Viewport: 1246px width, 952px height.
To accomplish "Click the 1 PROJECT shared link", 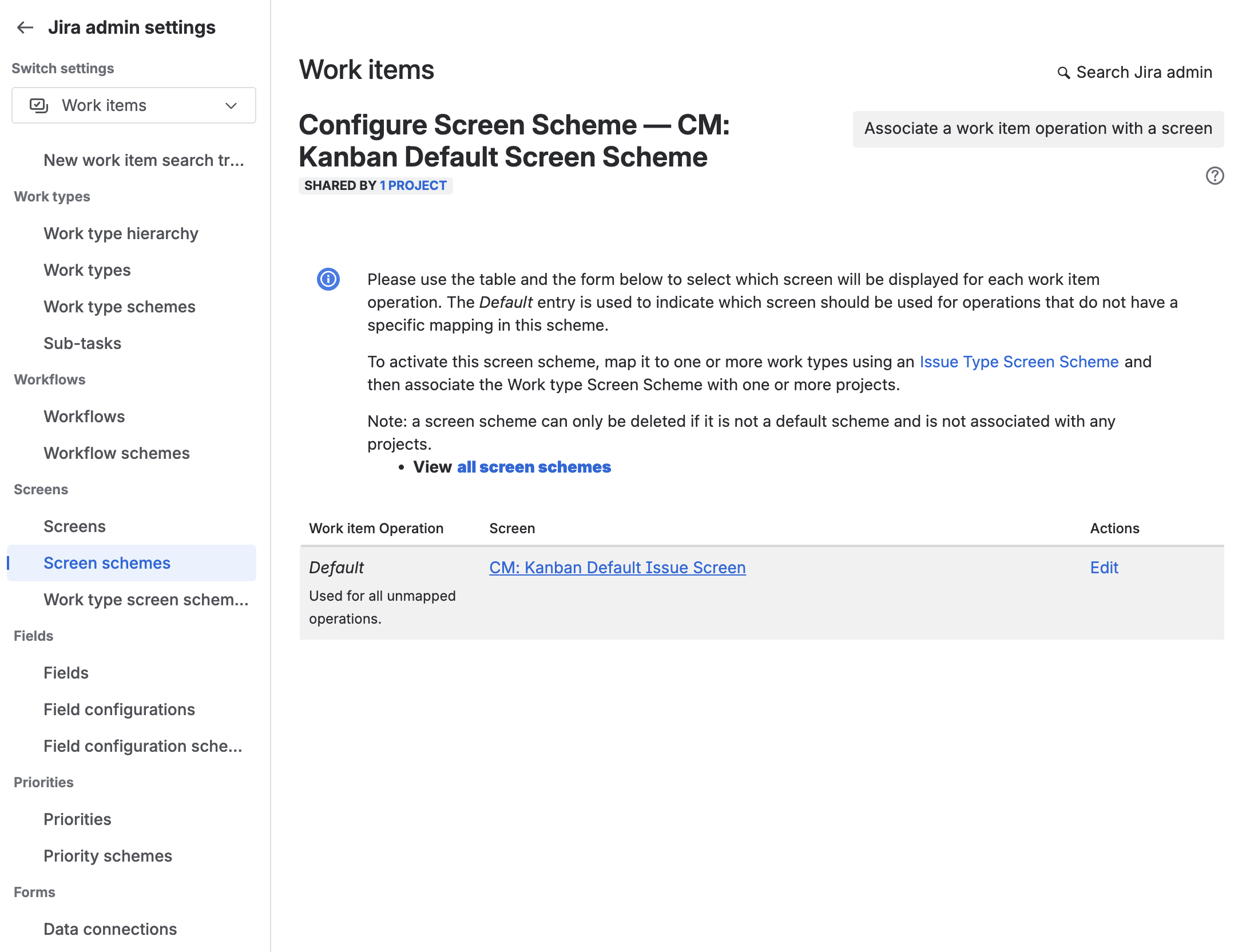I will [413, 185].
